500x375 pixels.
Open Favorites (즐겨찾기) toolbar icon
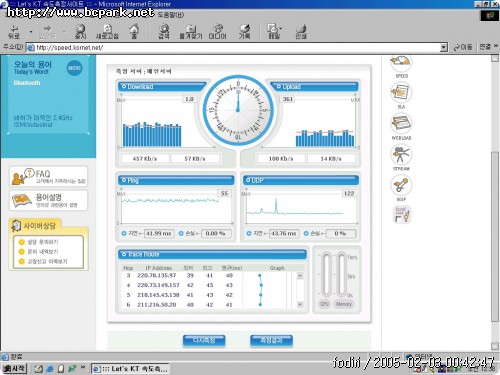[191, 31]
